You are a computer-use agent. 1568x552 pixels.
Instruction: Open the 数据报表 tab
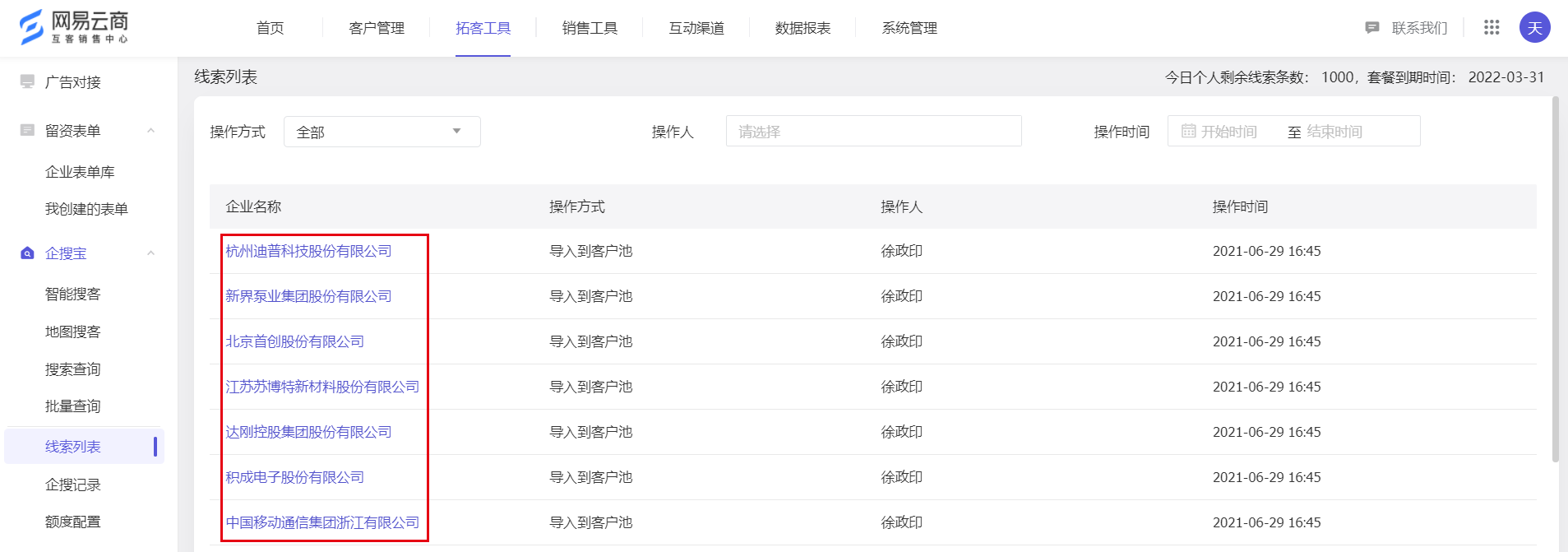[803, 28]
